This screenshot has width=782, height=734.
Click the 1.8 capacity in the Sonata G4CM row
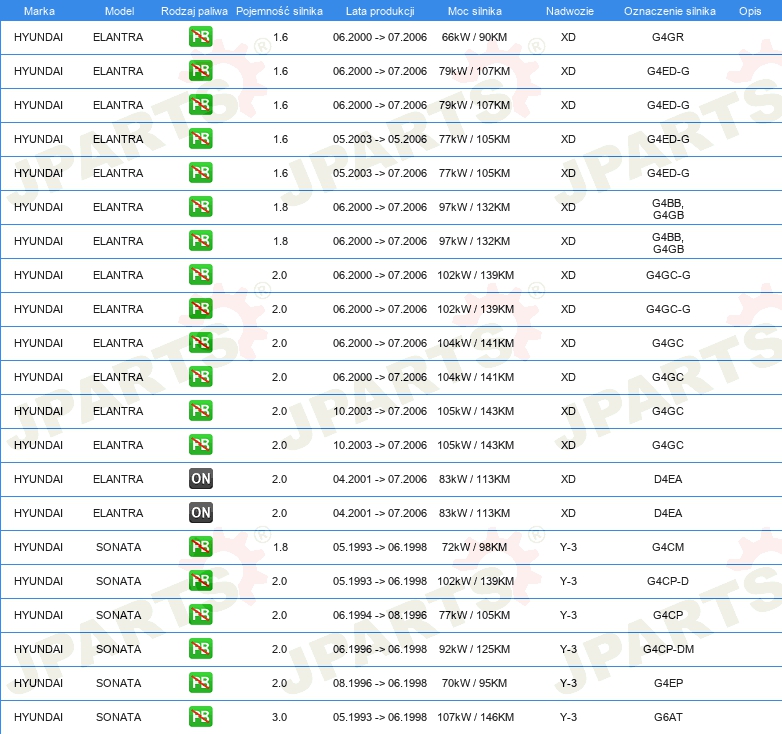pyautogui.click(x=280, y=547)
